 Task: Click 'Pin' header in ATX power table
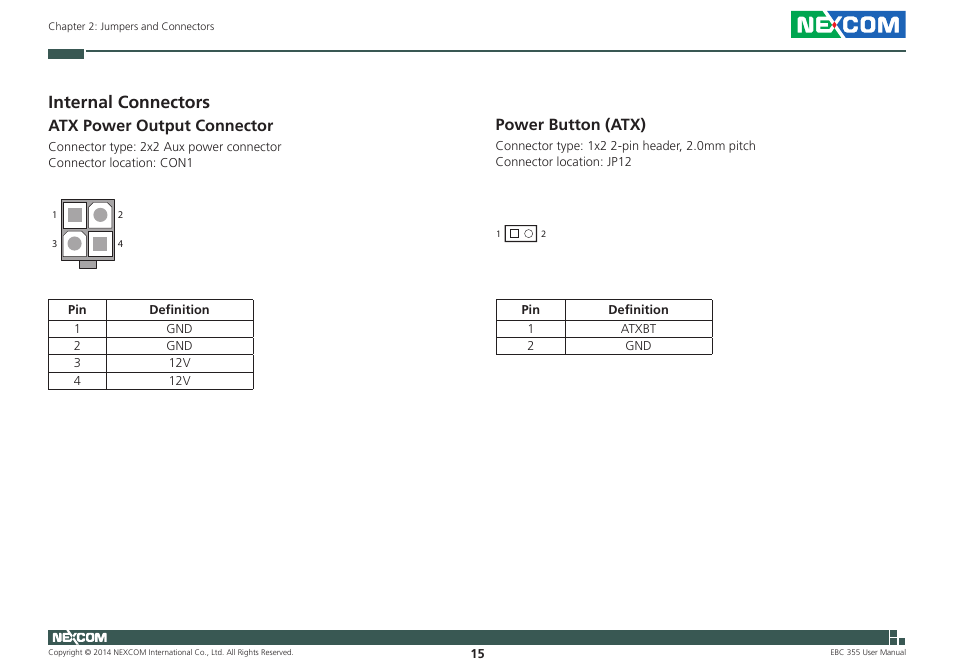(77, 310)
